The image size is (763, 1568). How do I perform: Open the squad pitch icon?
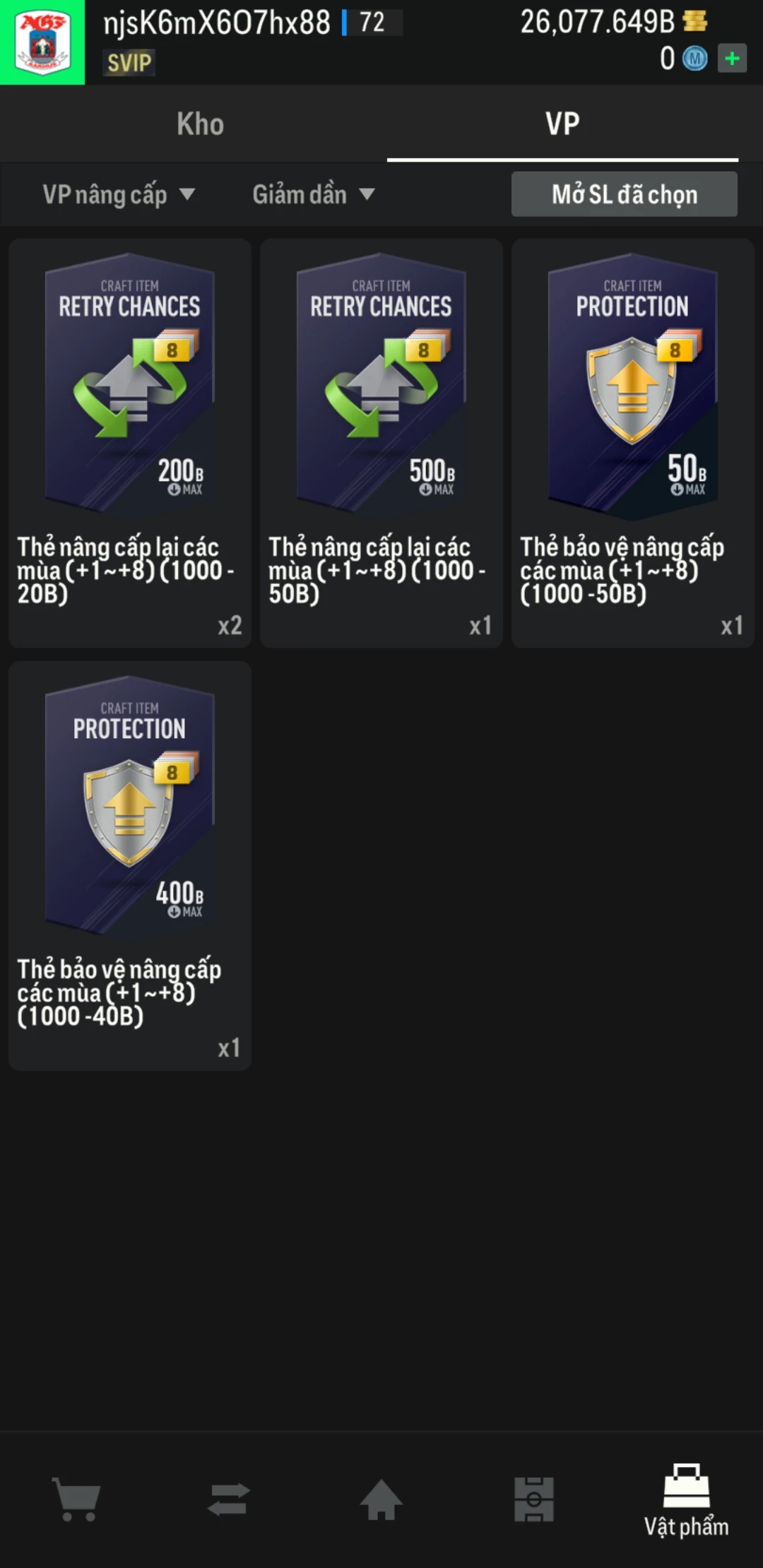534,1499
